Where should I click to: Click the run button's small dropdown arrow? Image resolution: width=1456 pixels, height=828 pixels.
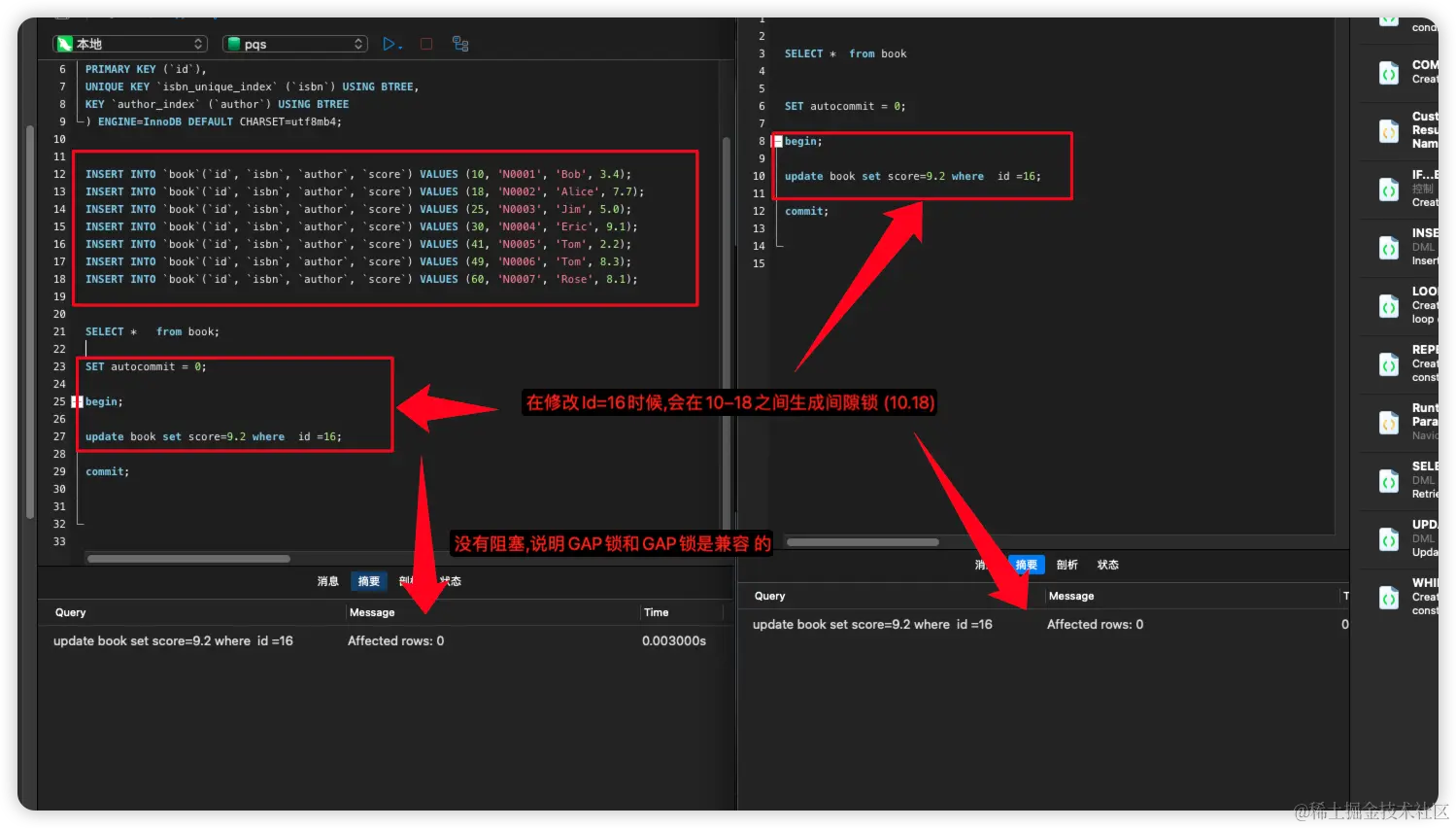coord(400,46)
